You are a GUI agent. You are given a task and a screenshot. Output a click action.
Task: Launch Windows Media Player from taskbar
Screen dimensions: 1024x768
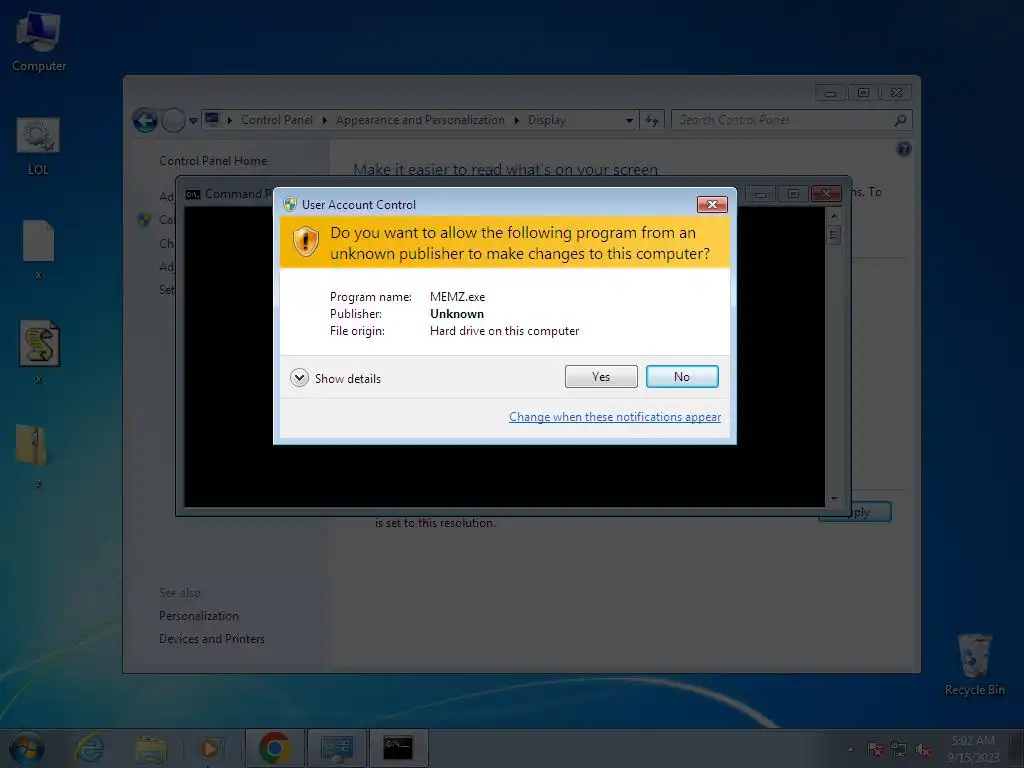tap(210, 748)
